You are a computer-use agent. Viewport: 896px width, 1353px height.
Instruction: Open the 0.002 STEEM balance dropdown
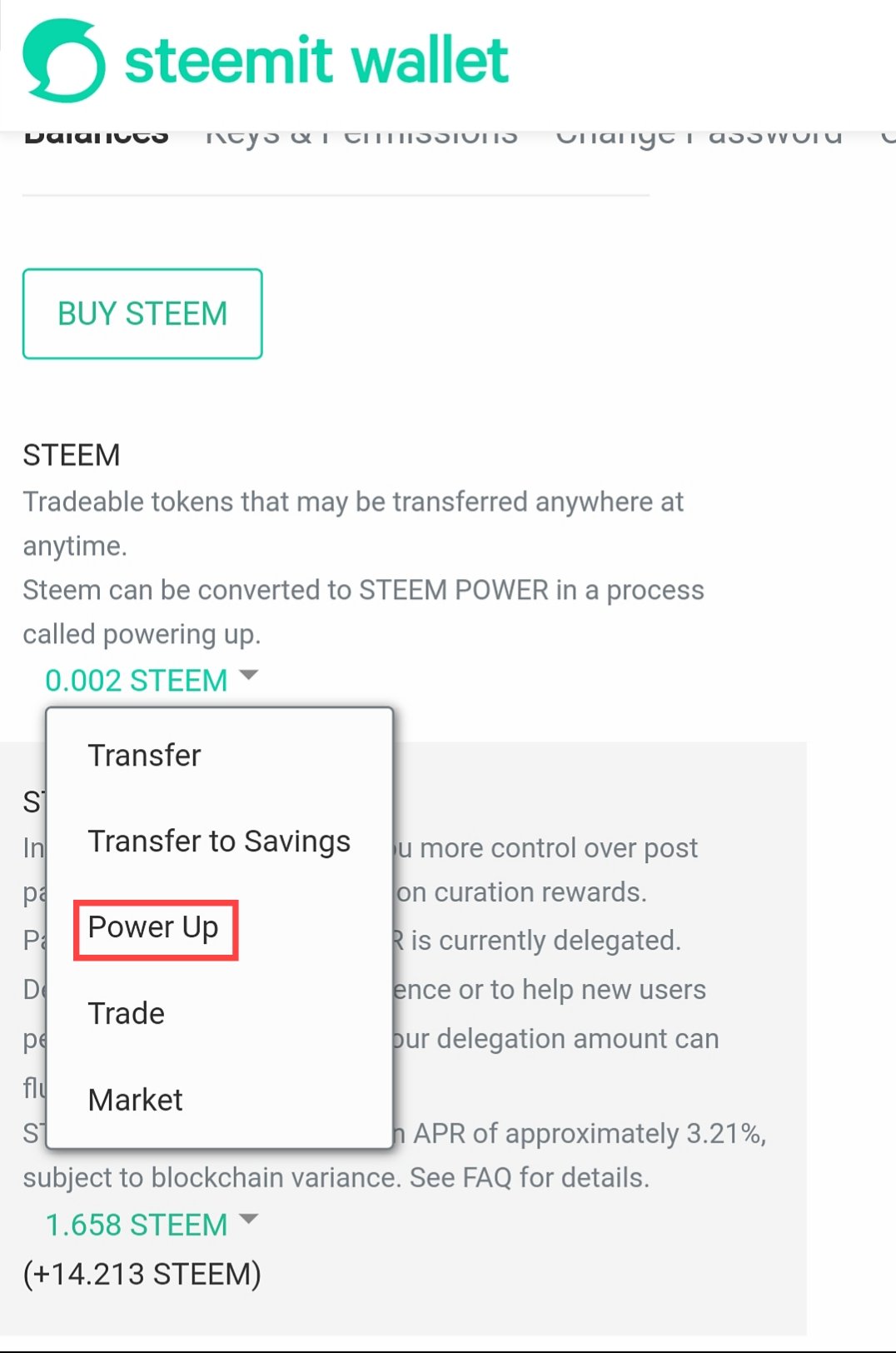point(136,681)
